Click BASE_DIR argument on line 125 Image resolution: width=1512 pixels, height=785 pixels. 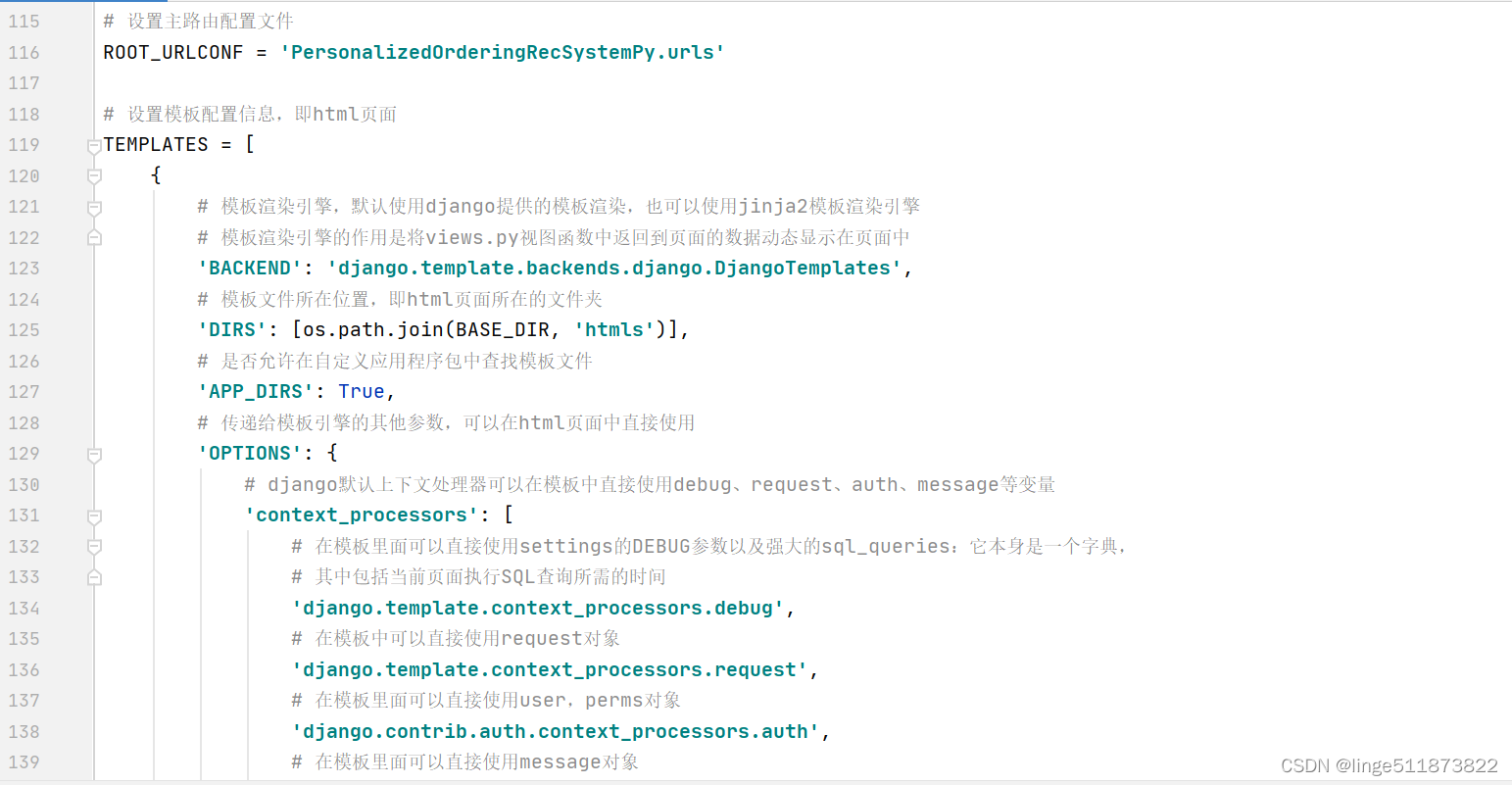503,330
